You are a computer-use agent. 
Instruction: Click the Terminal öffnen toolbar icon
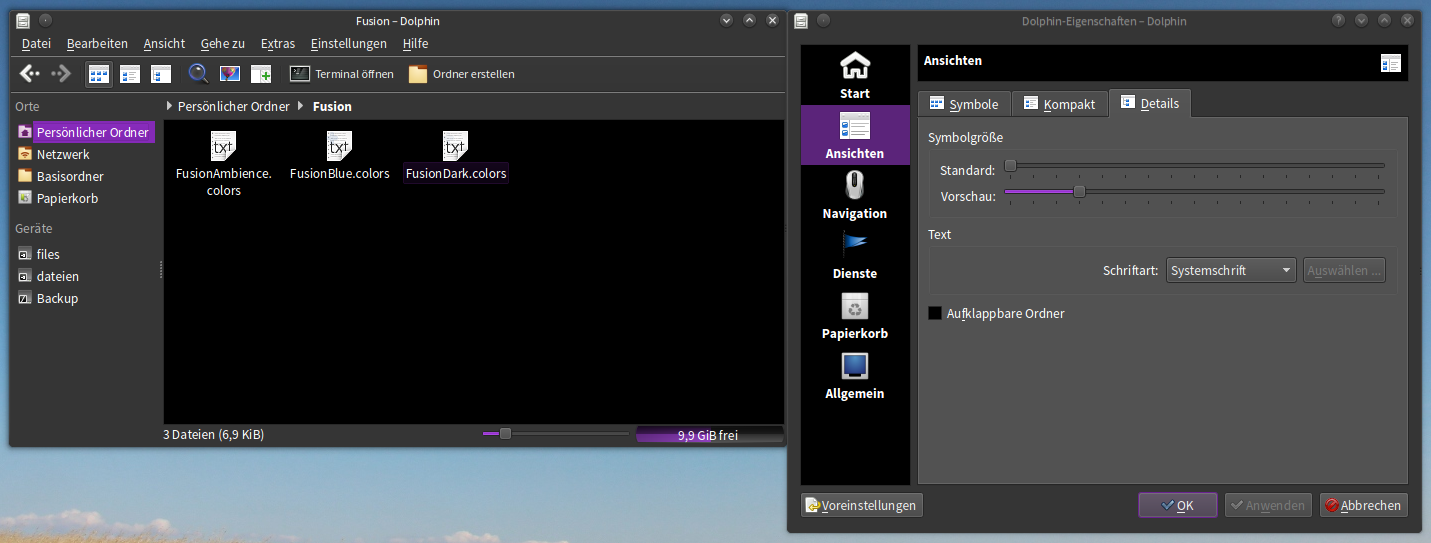[x=300, y=73]
